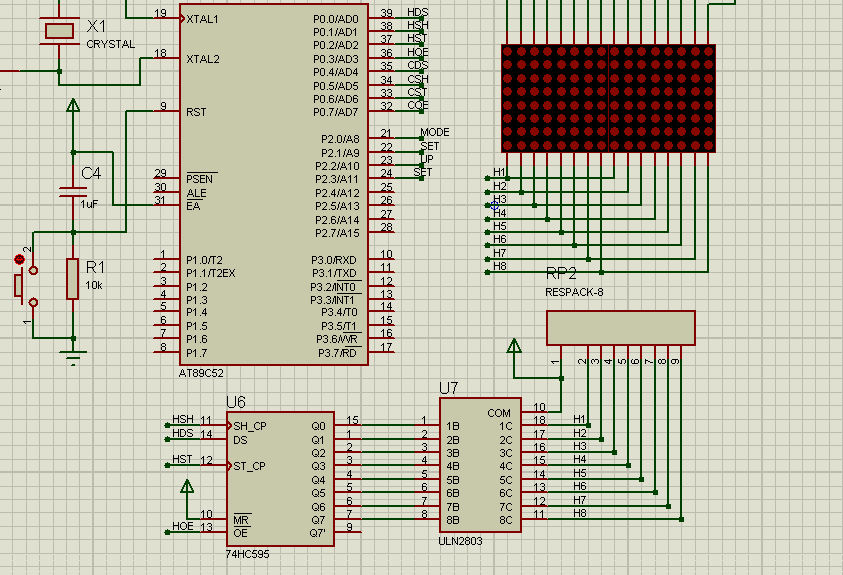Click the U6 reference label
This screenshot has width=843, height=575.
235,402
